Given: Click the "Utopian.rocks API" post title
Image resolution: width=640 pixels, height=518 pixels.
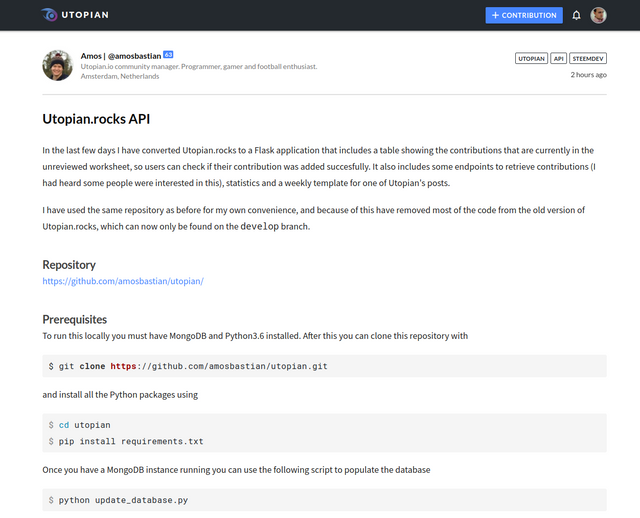Looking at the screenshot, I should 96,119.
